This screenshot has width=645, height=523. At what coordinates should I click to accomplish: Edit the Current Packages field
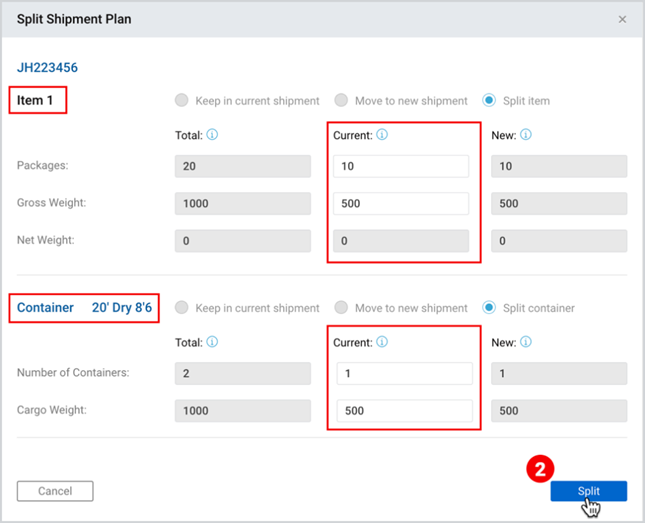[x=401, y=166]
